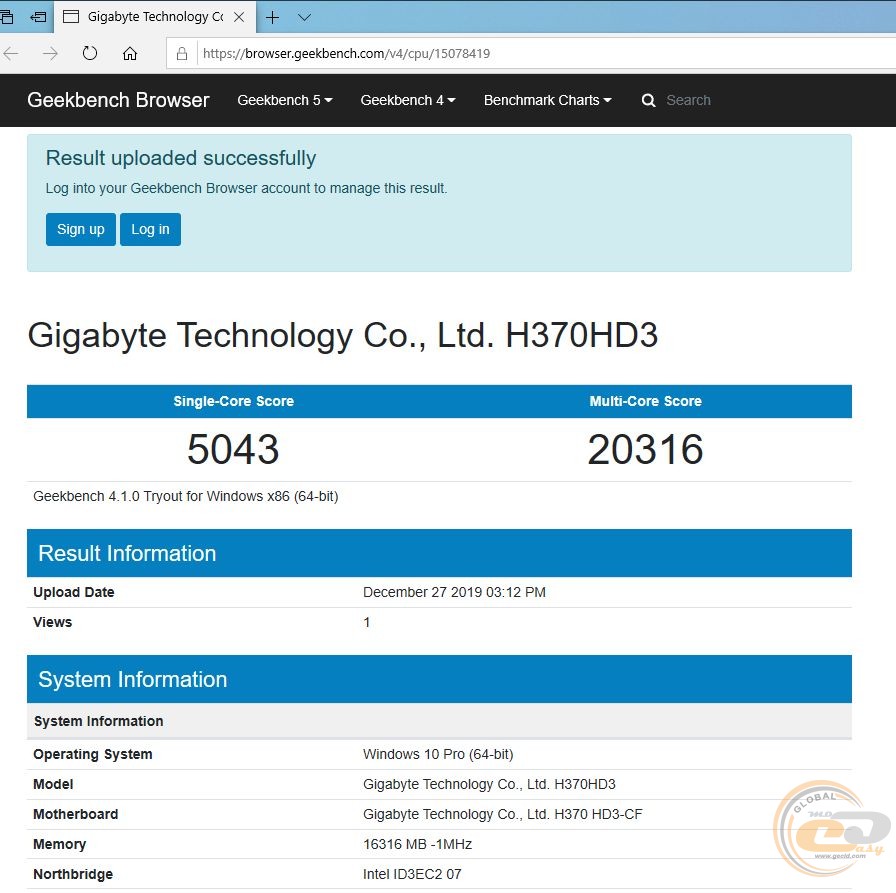The image size is (896, 893).
Task: Click the browser back arrow
Action: pyautogui.click(x=11, y=54)
